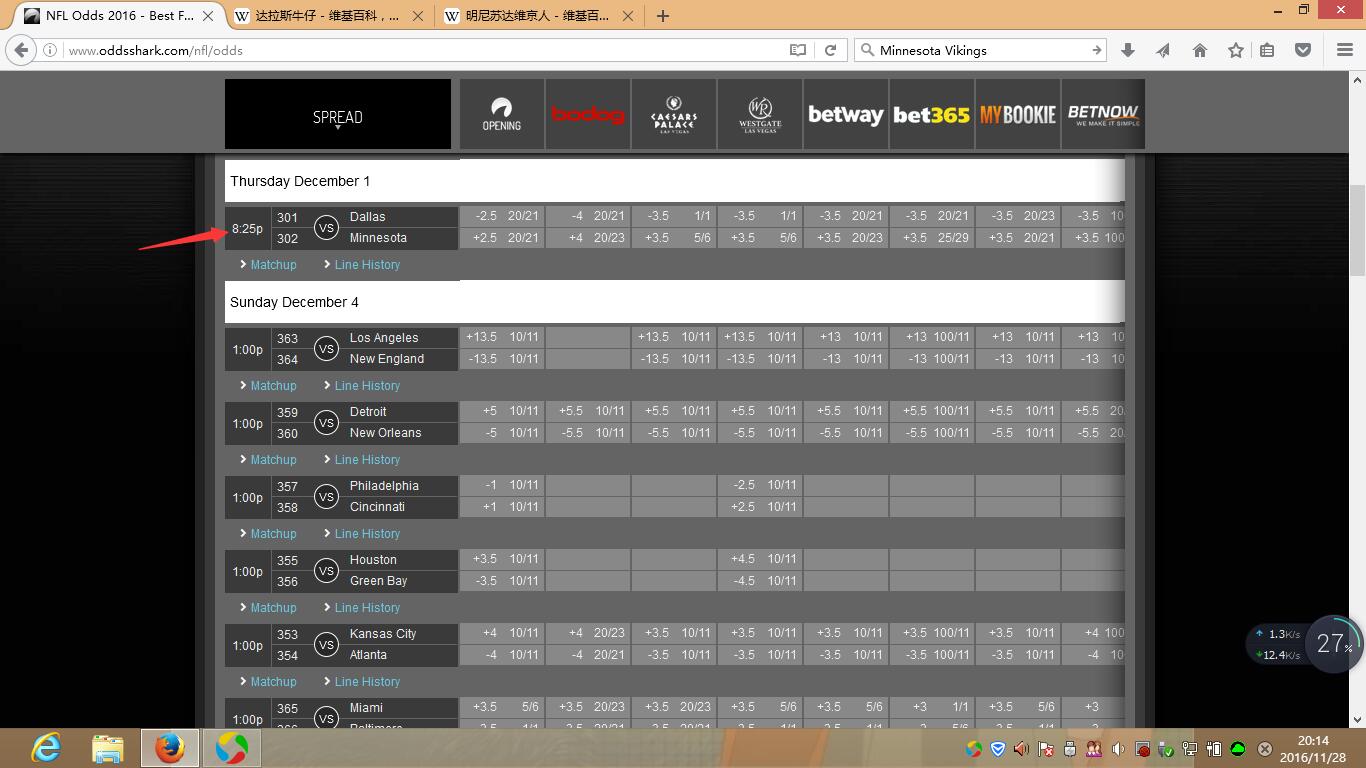Open a new browser tab

tap(662, 16)
